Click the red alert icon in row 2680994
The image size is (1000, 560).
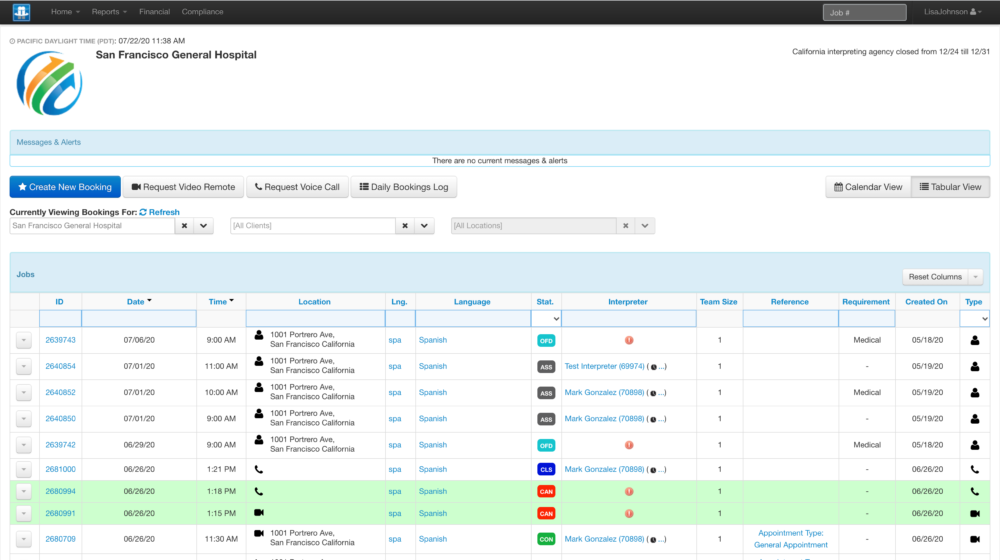point(629,492)
